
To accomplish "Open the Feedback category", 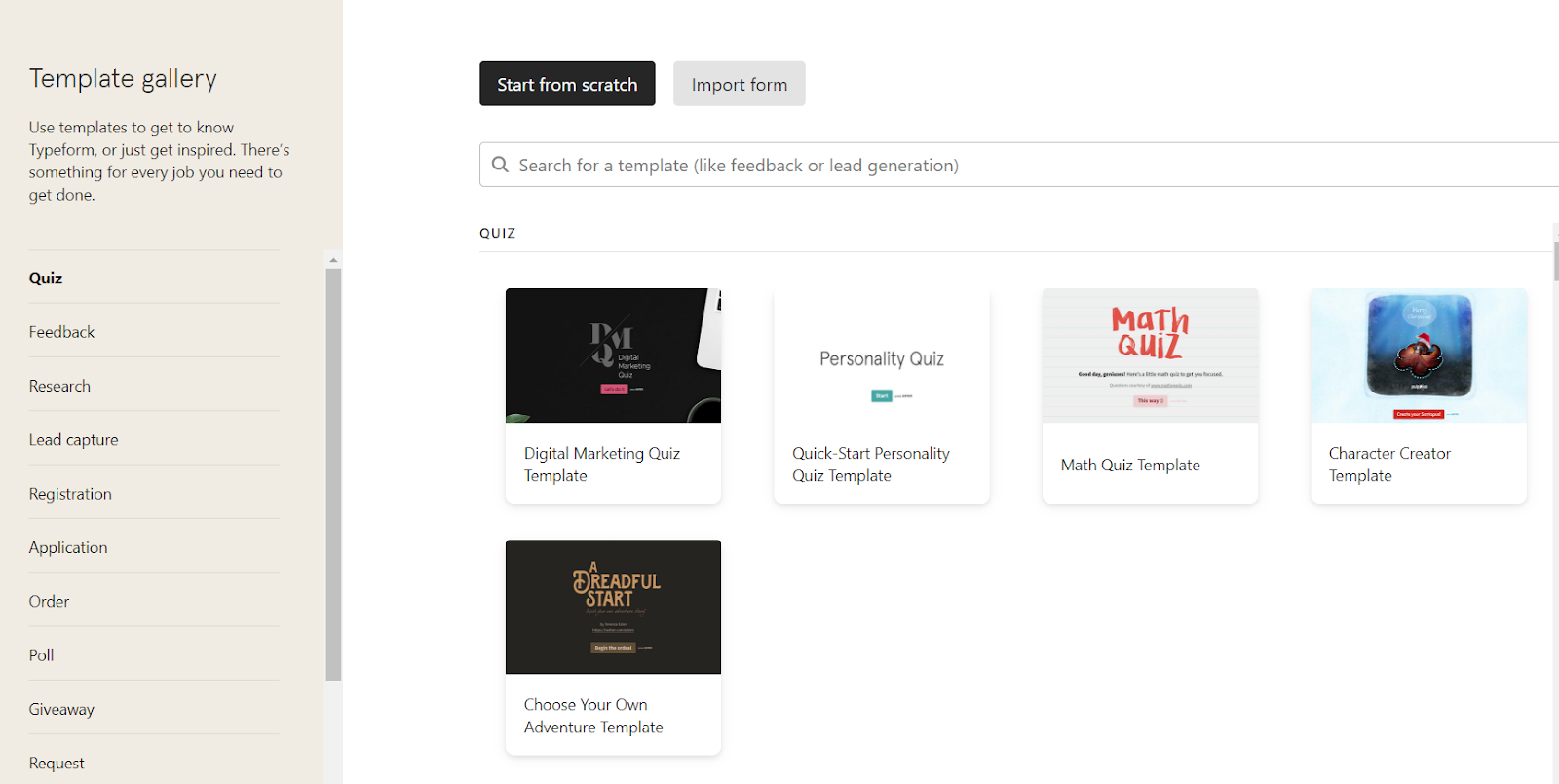I will point(62,332).
